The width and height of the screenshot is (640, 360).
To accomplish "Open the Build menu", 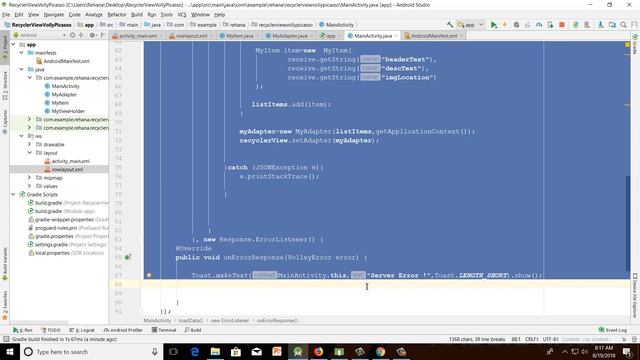I will 137,14.
